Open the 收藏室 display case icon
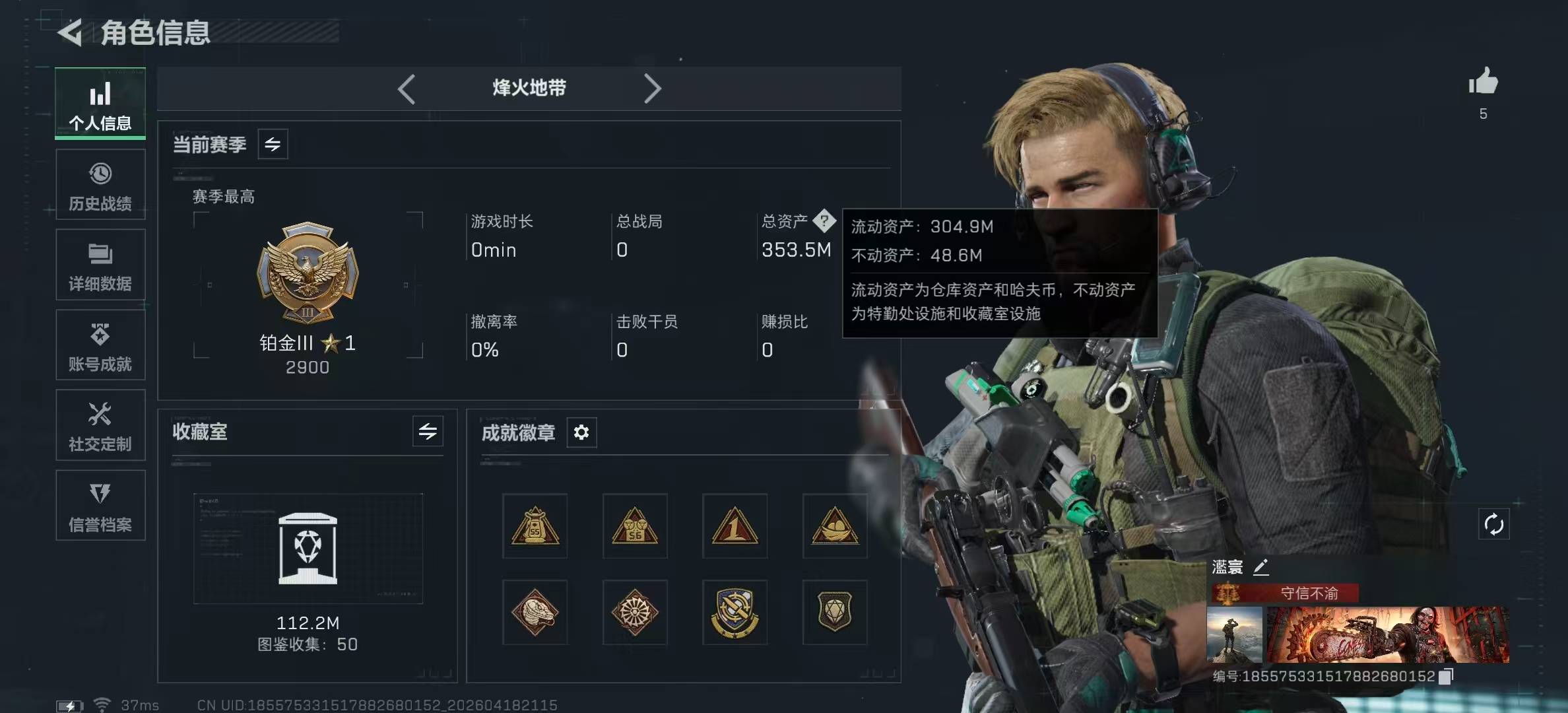This screenshot has width=1568, height=713. 308,549
